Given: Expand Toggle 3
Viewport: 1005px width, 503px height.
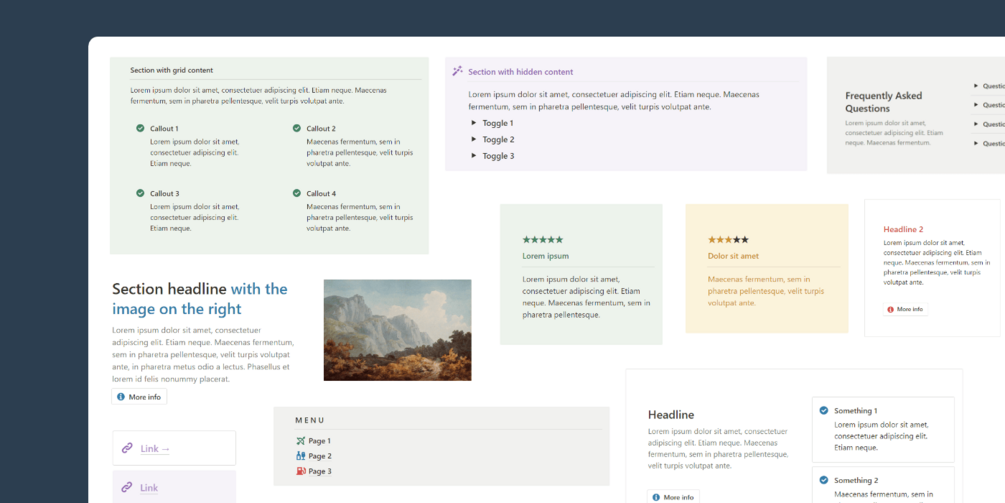Looking at the screenshot, I should tap(492, 156).
